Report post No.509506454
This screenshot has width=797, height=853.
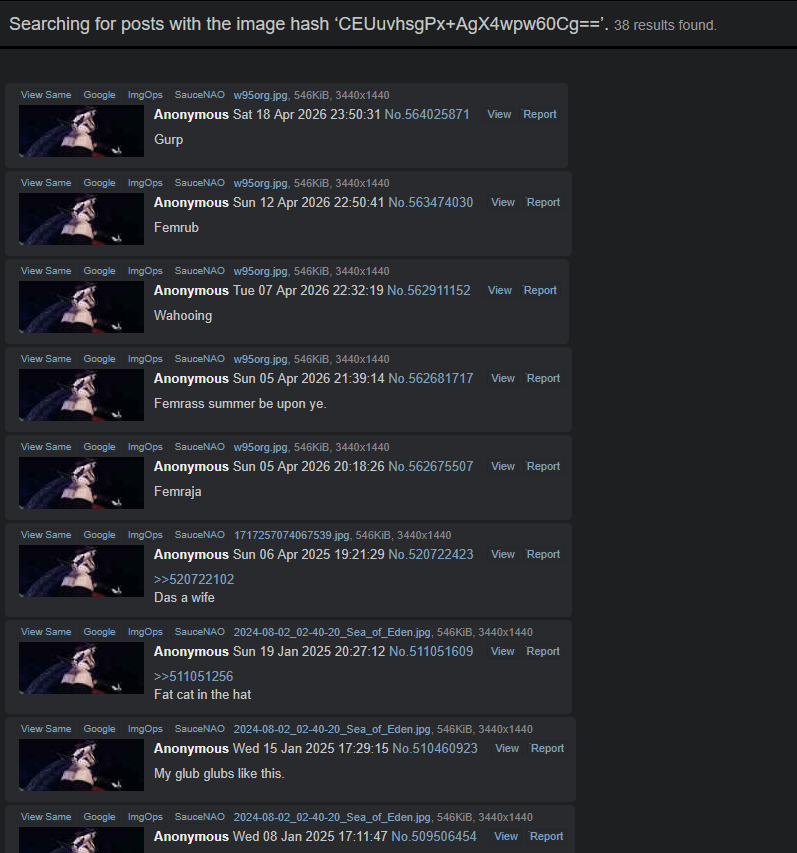pyautogui.click(x=546, y=837)
